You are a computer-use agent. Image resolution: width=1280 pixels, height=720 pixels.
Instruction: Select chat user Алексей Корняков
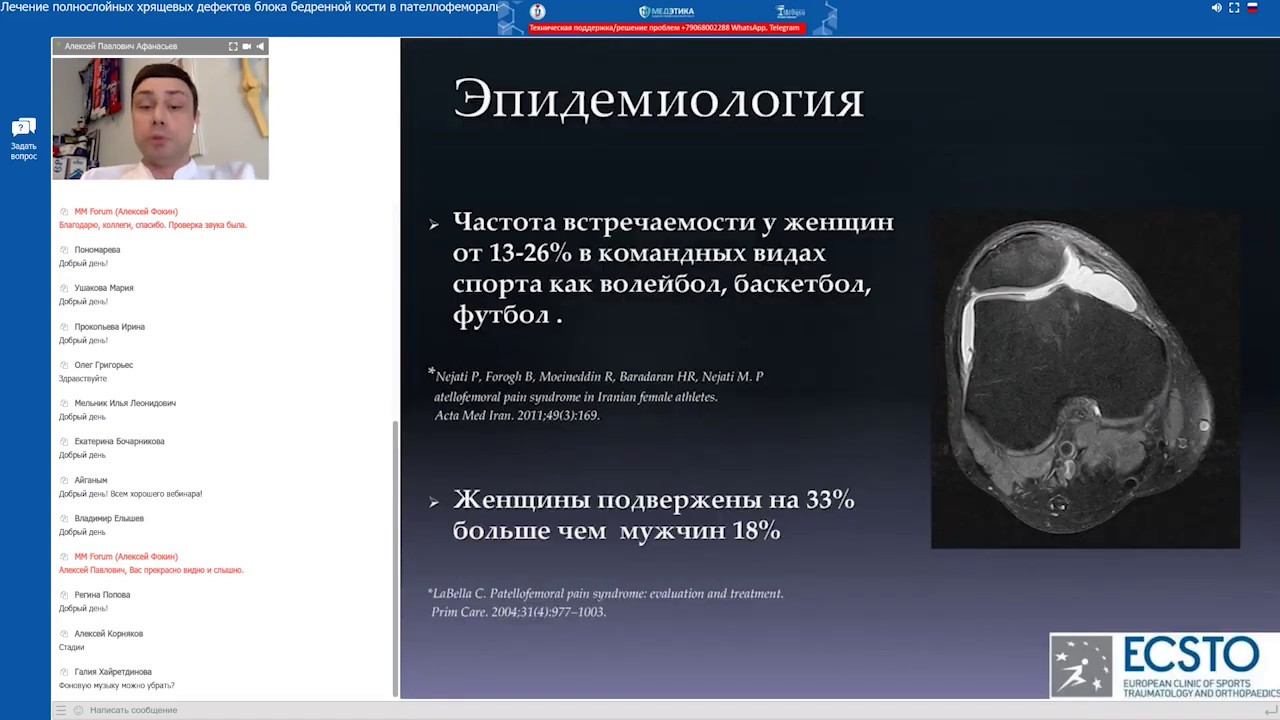pos(109,633)
